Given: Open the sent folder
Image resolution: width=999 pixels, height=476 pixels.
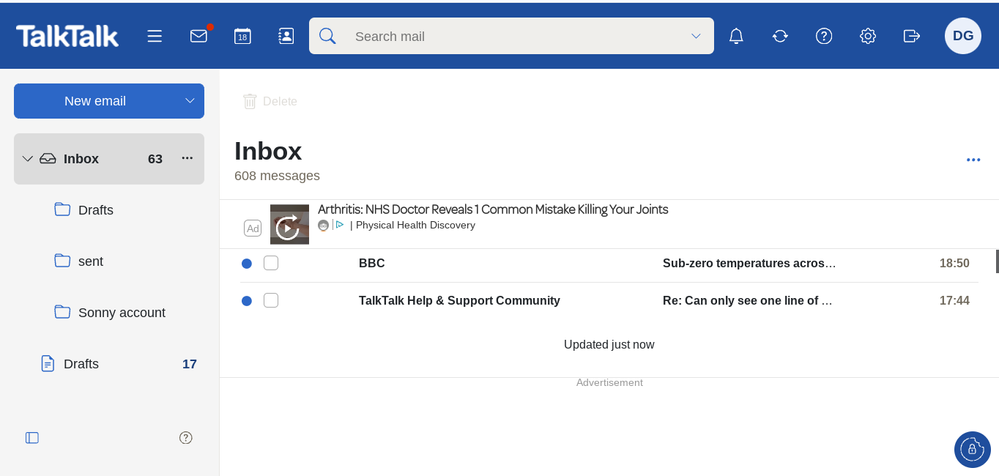Looking at the screenshot, I should click(x=91, y=261).
